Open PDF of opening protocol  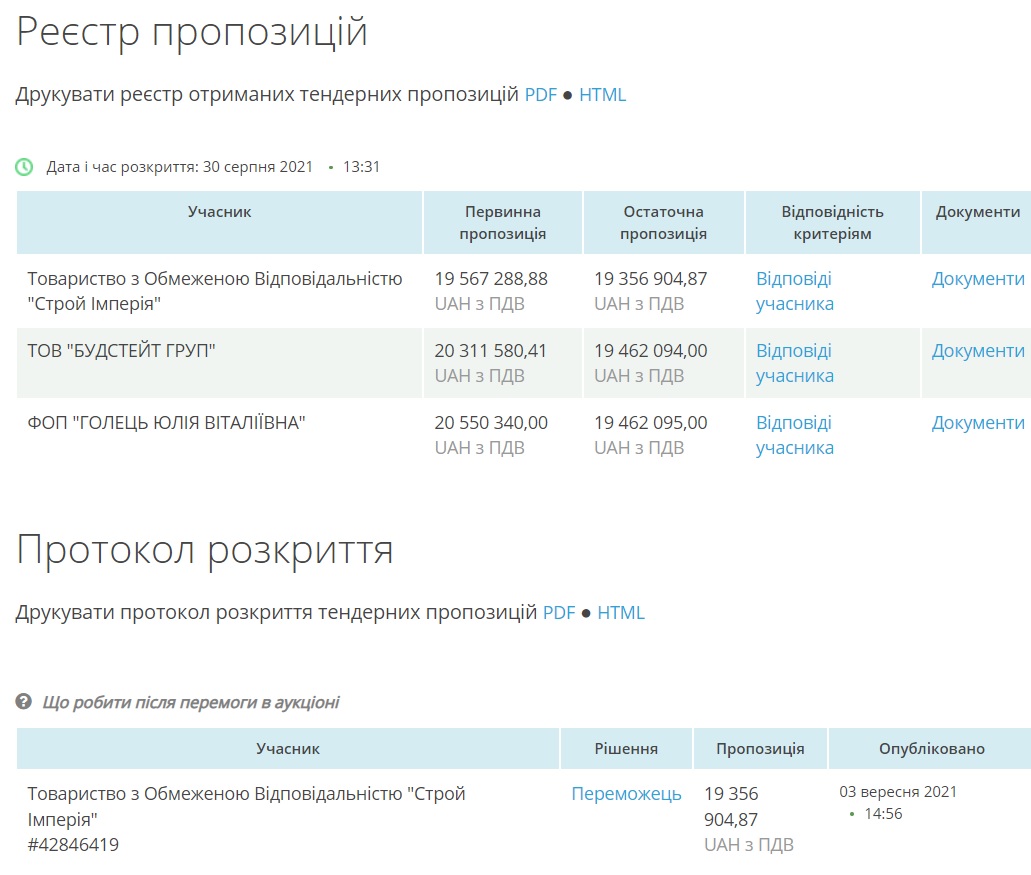pyautogui.click(x=559, y=613)
